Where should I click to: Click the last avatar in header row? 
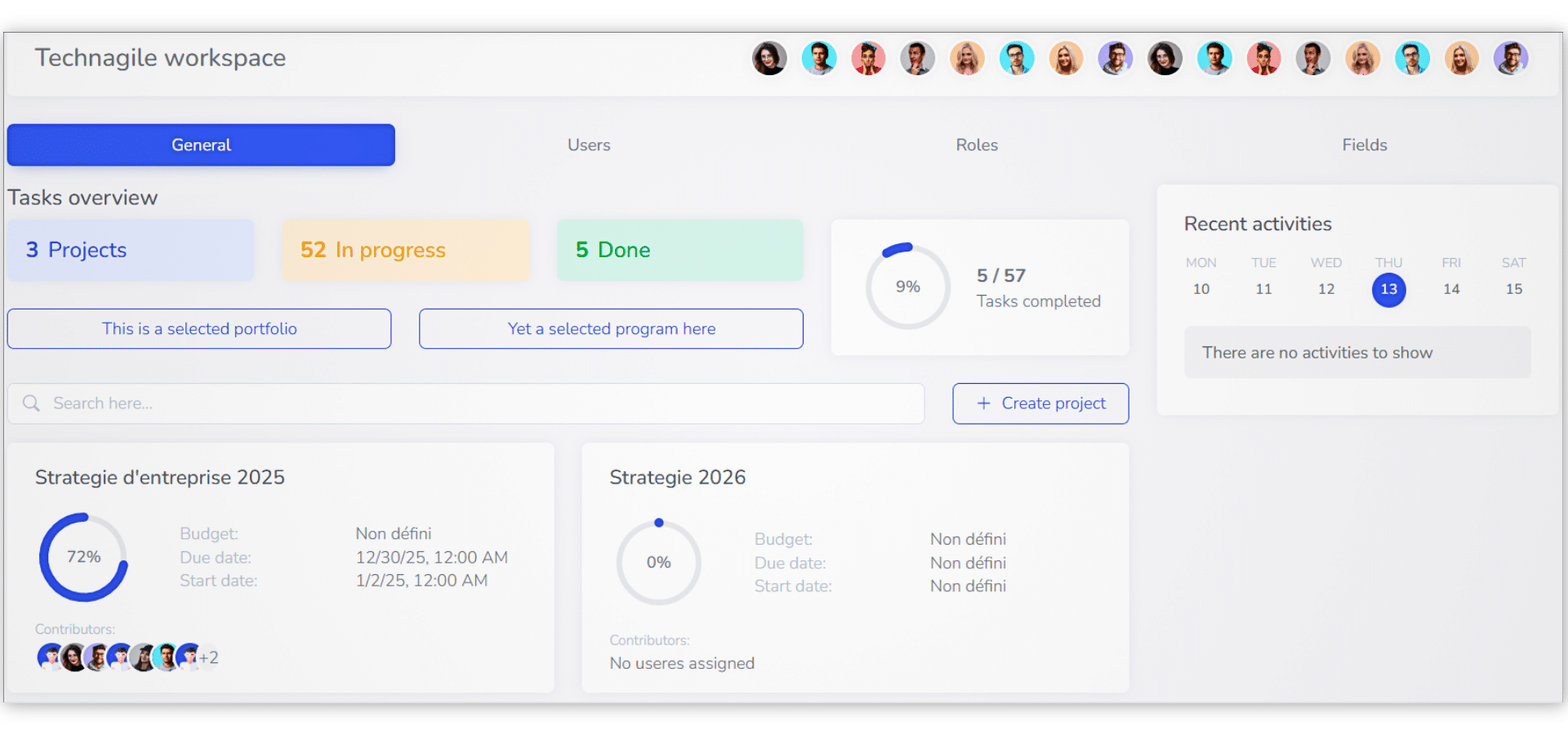pyautogui.click(x=1511, y=59)
